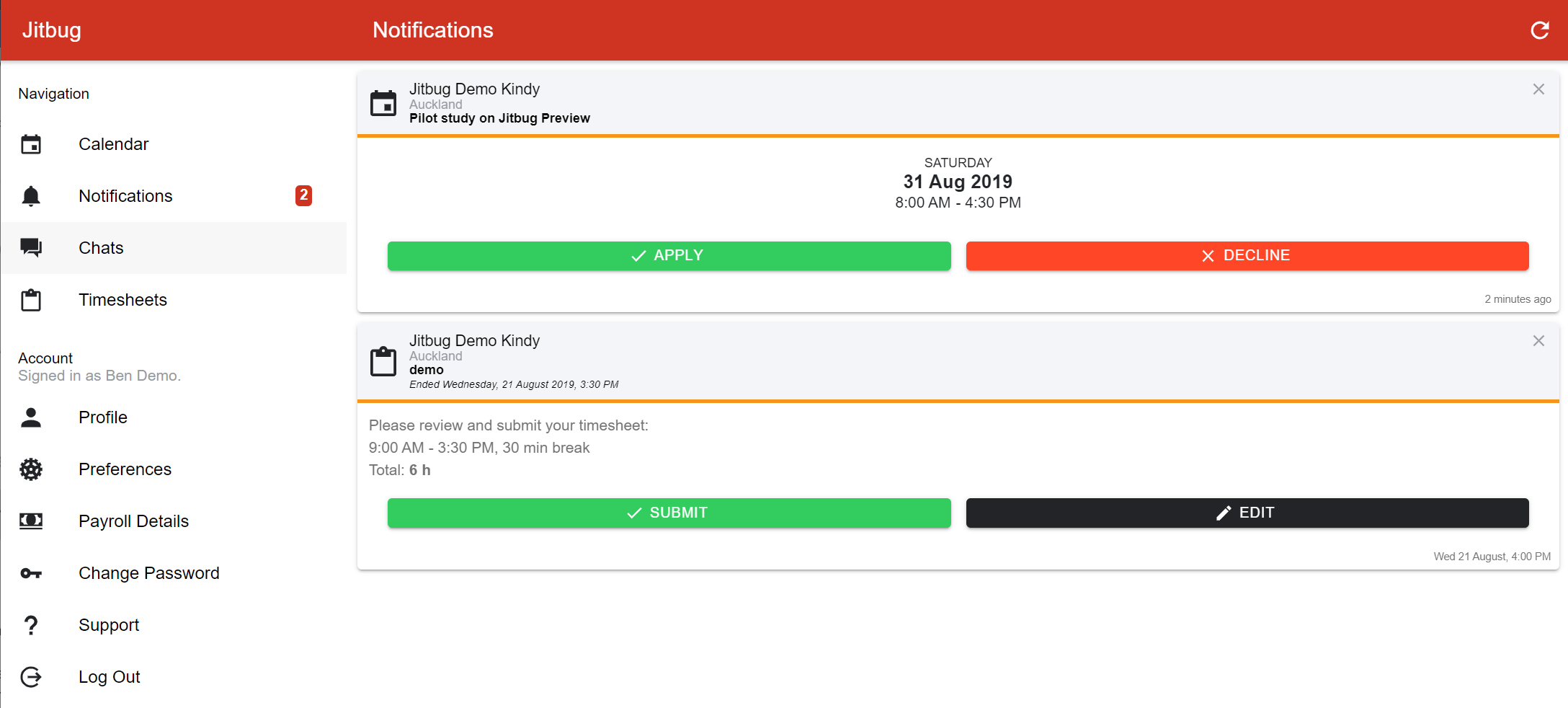Viewport: 1568px width, 708px height.
Task: Open the Profile page
Action: (x=174, y=417)
